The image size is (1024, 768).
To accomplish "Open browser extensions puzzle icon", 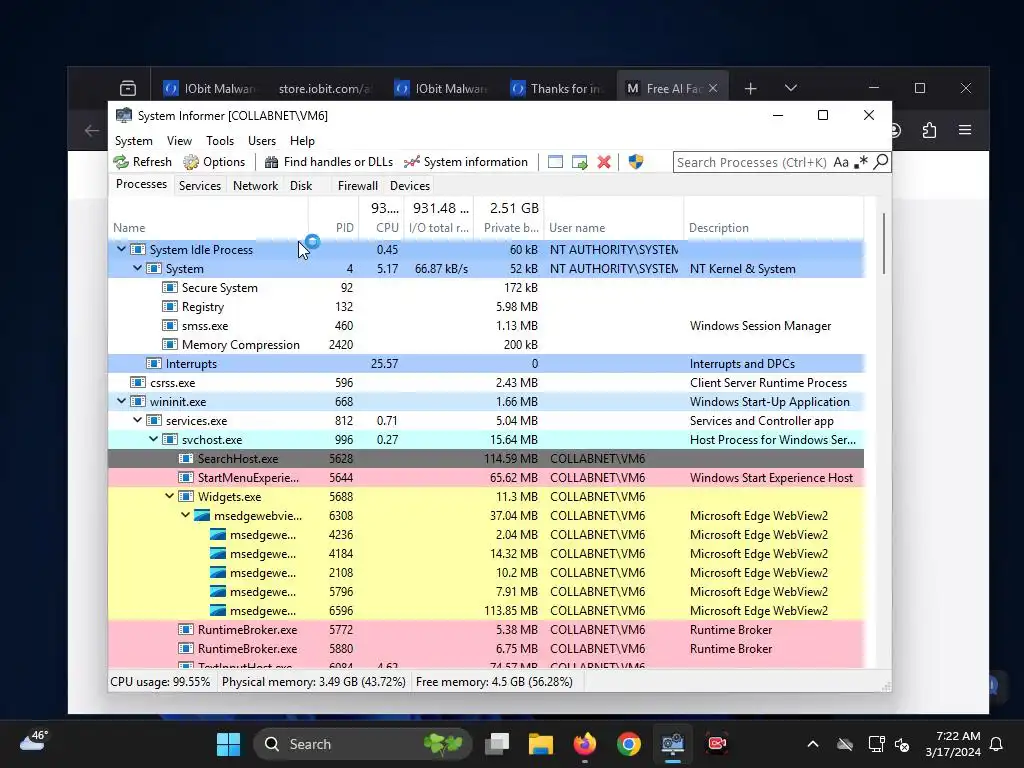I will coord(929,130).
